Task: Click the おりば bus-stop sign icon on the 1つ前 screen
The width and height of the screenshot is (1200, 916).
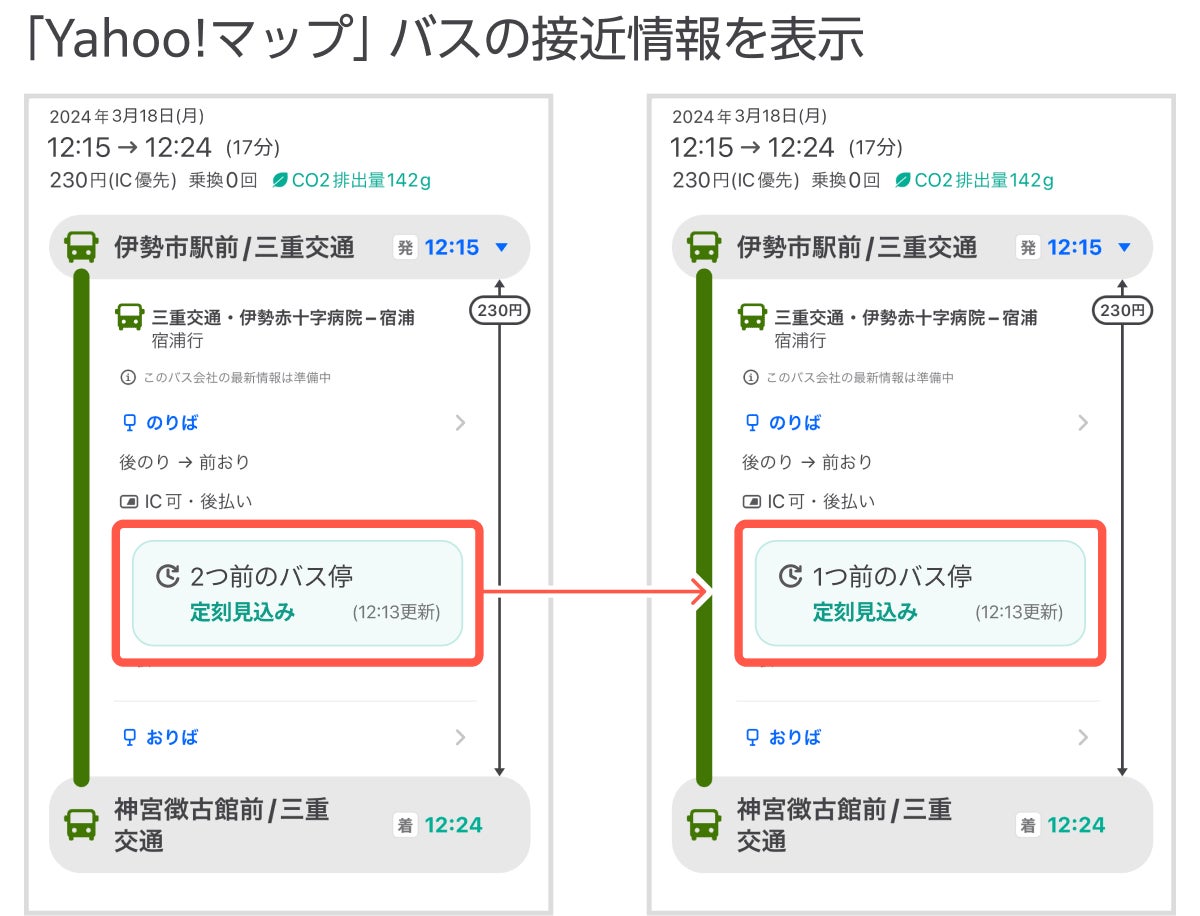Action: pyautogui.click(x=751, y=737)
